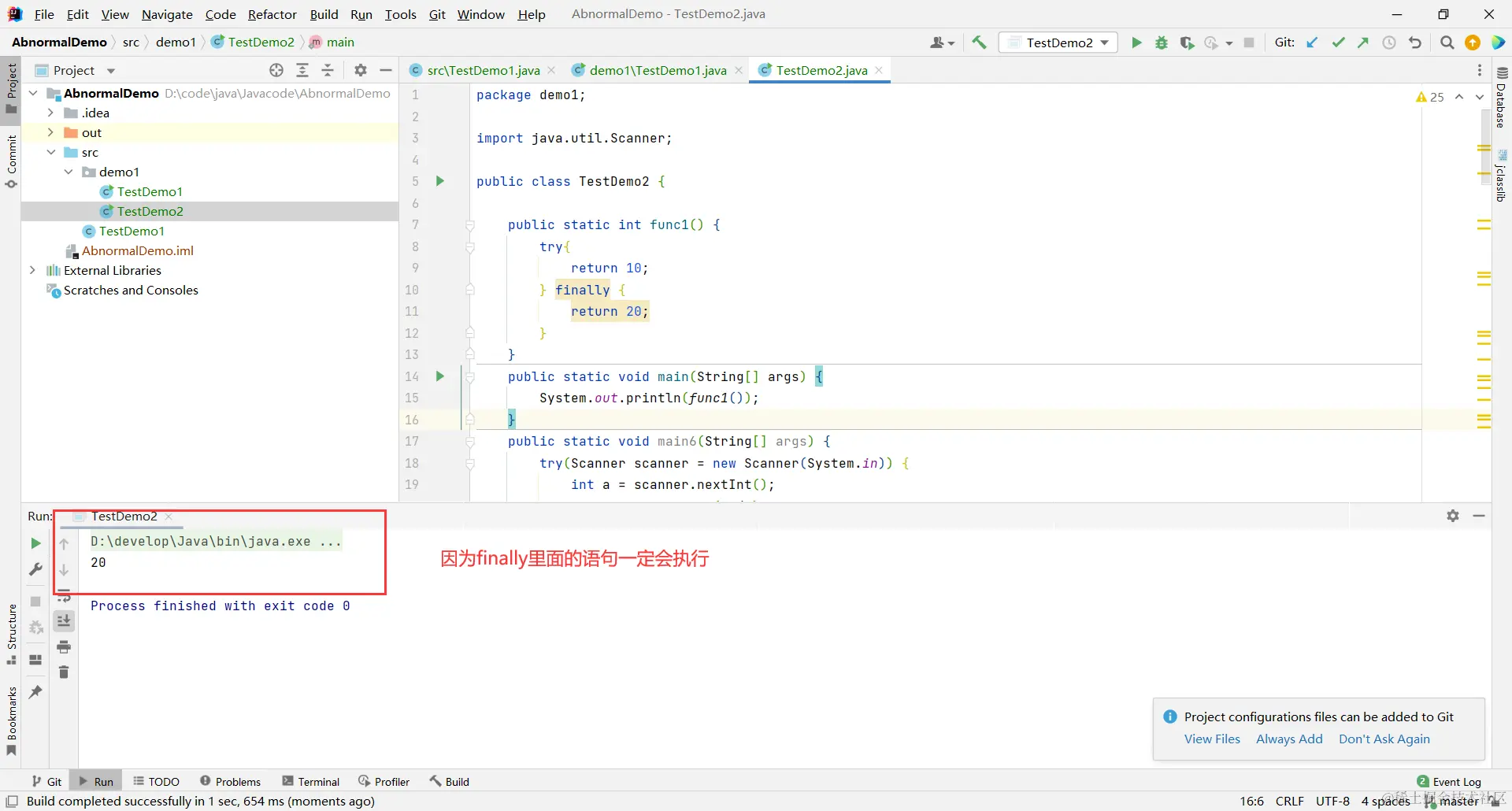Pin the Run tab
Viewport: 1512px width, 811px height.
tap(35, 692)
